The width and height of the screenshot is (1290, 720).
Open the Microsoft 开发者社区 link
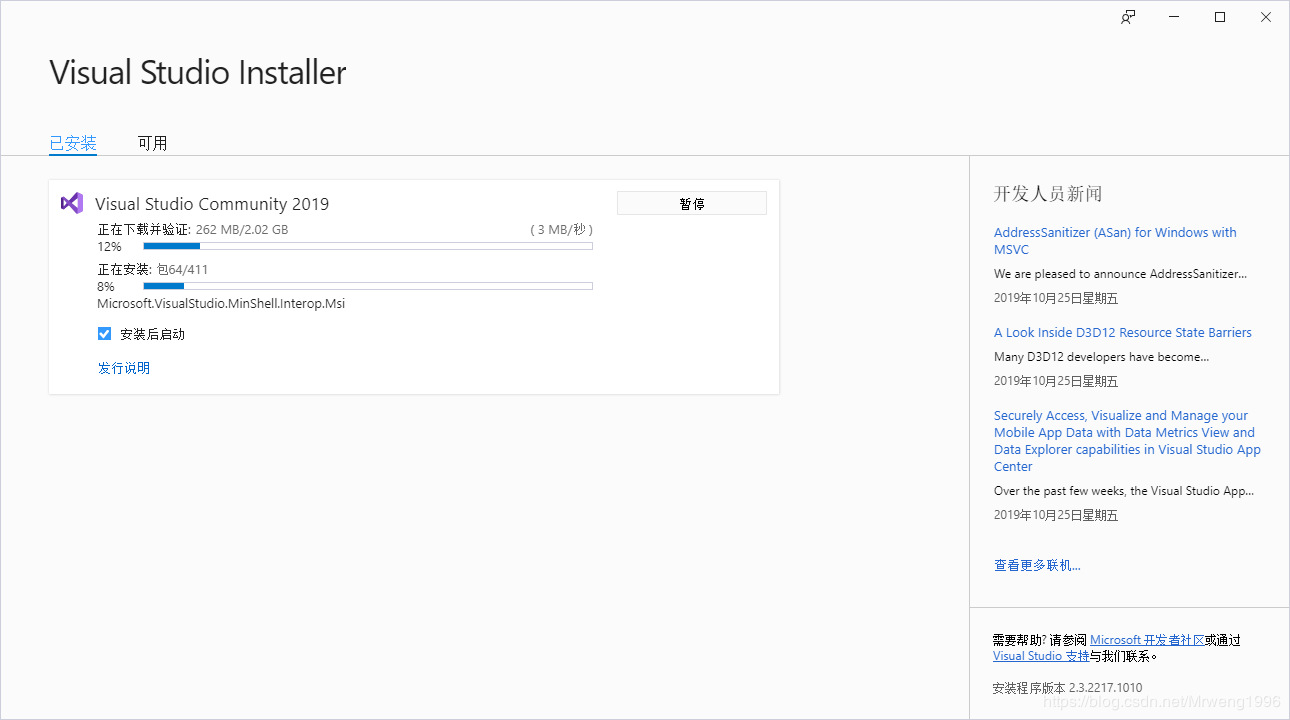coord(1147,640)
